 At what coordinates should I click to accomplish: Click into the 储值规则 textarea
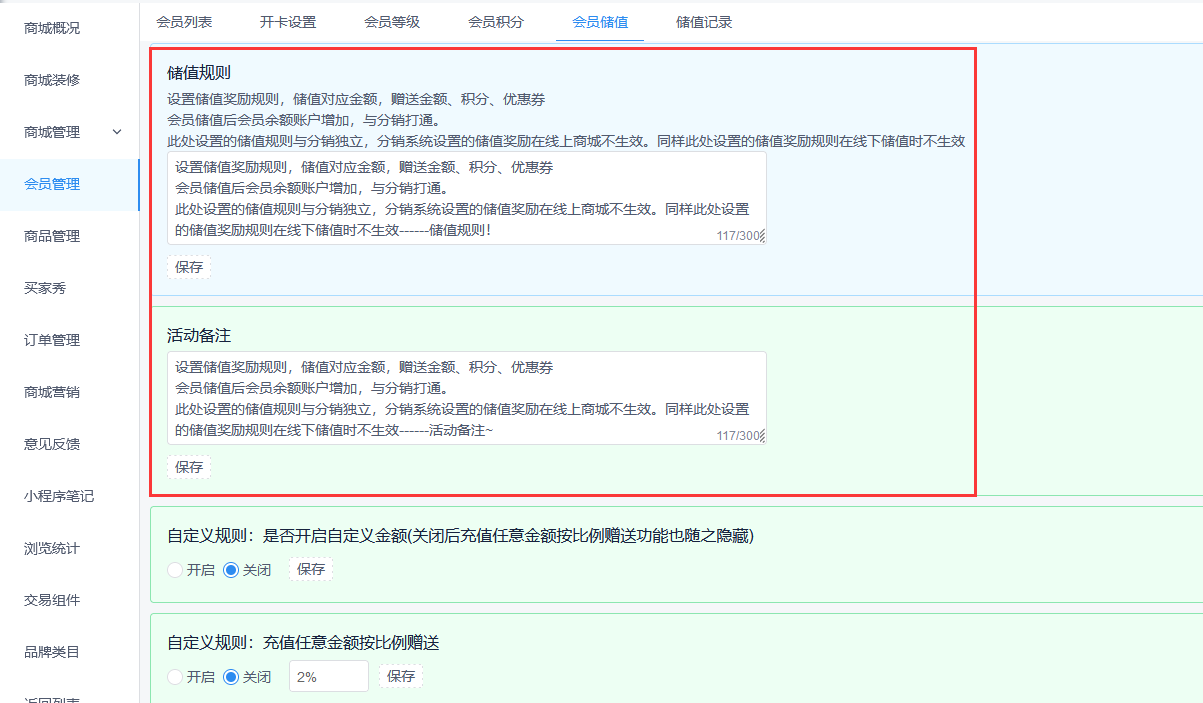[x=466, y=198]
